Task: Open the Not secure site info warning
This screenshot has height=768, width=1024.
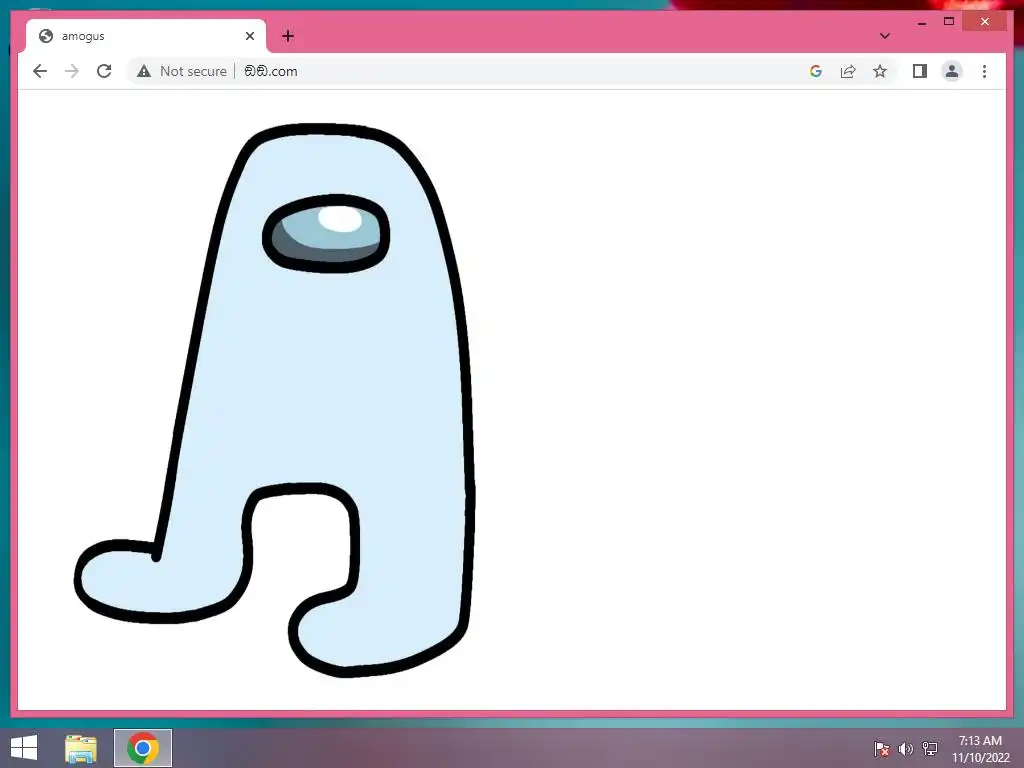Action: tap(182, 71)
